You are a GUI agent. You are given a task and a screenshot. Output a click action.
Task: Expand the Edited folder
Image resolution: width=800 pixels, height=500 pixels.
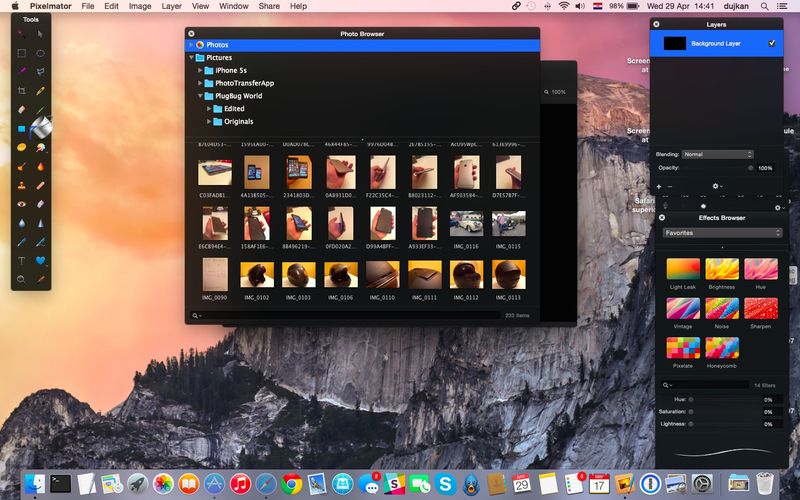[x=209, y=109]
